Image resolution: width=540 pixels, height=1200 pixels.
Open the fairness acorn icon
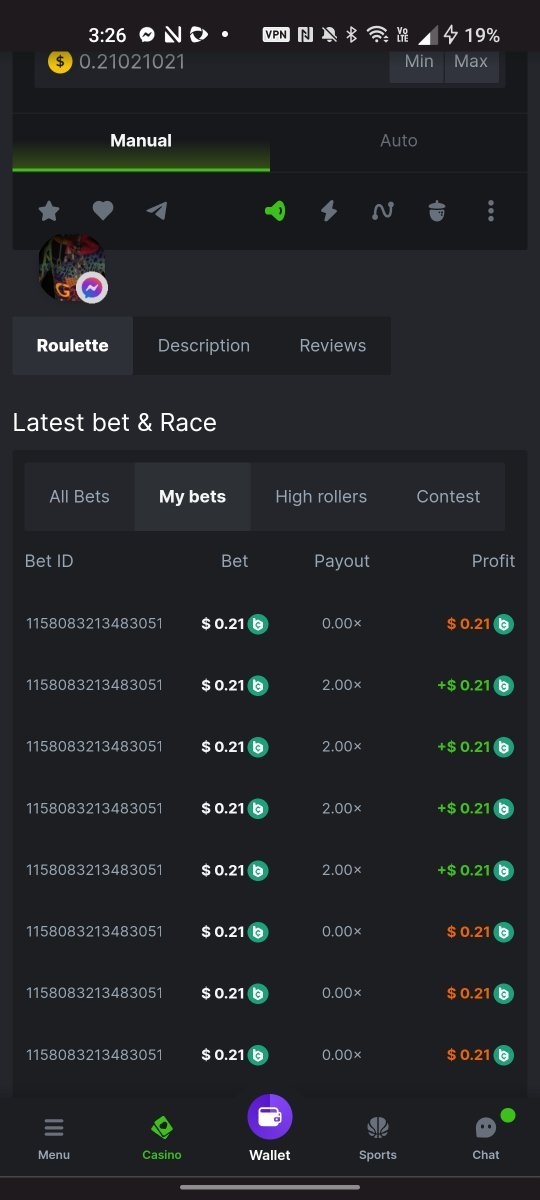[x=437, y=211]
